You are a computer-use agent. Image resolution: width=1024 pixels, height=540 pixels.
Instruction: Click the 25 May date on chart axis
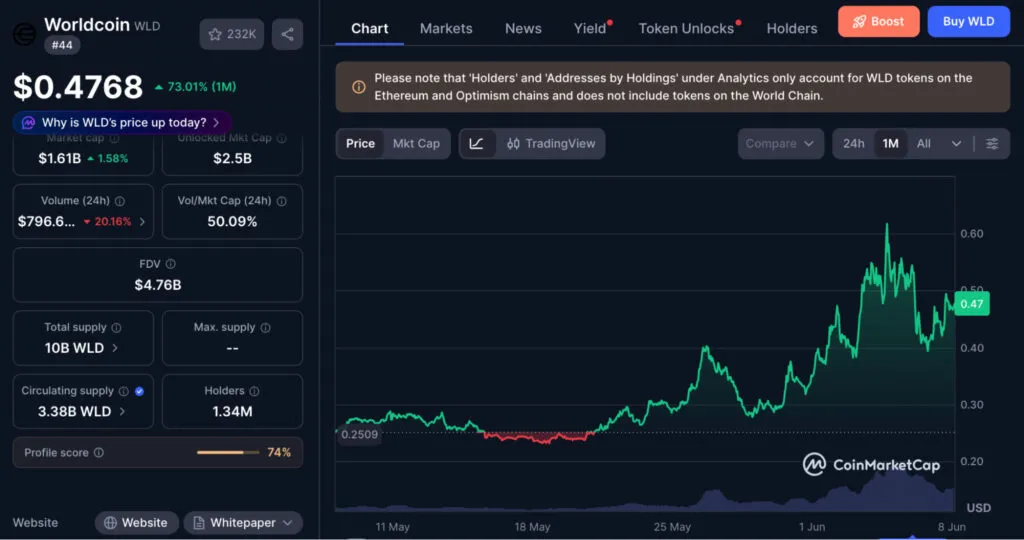(x=672, y=527)
